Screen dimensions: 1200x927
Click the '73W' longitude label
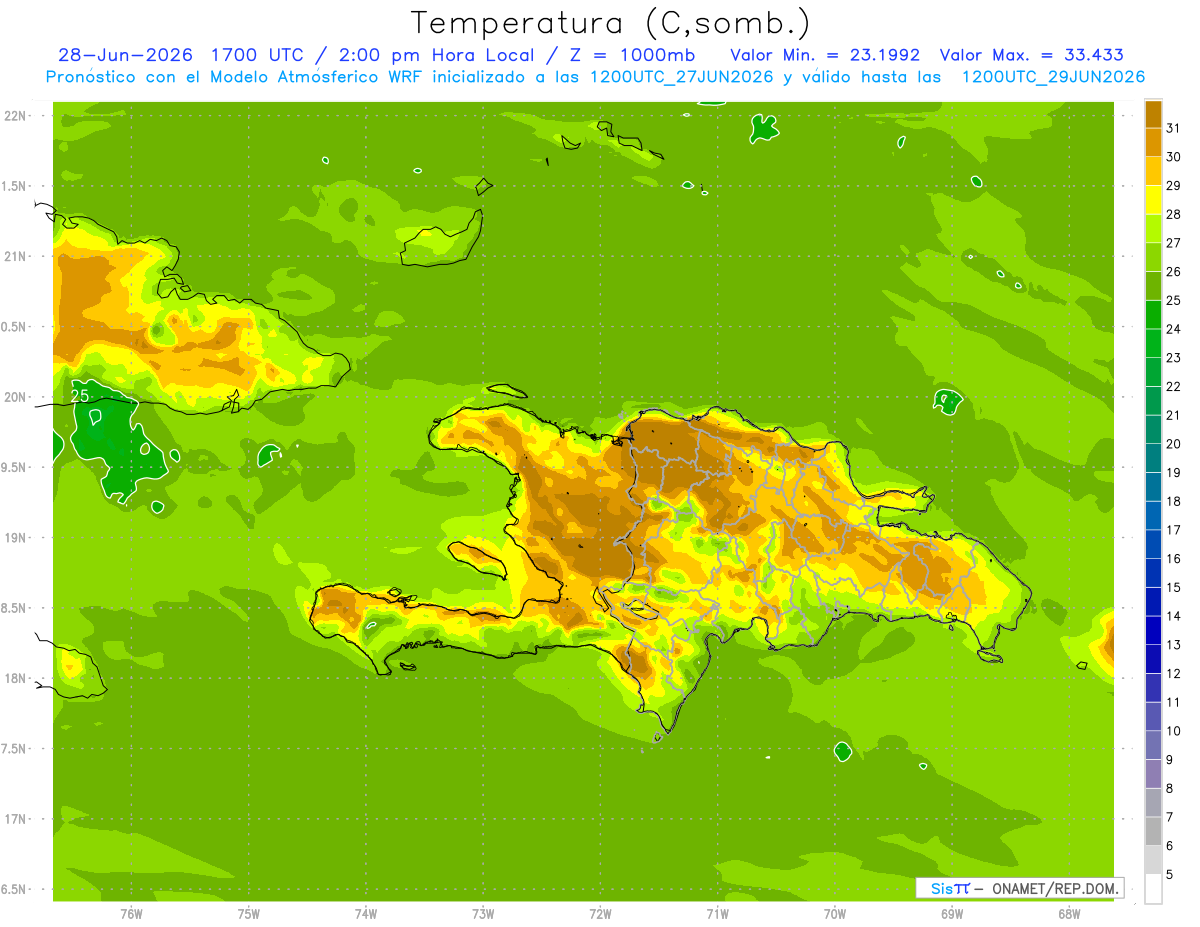click(483, 913)
